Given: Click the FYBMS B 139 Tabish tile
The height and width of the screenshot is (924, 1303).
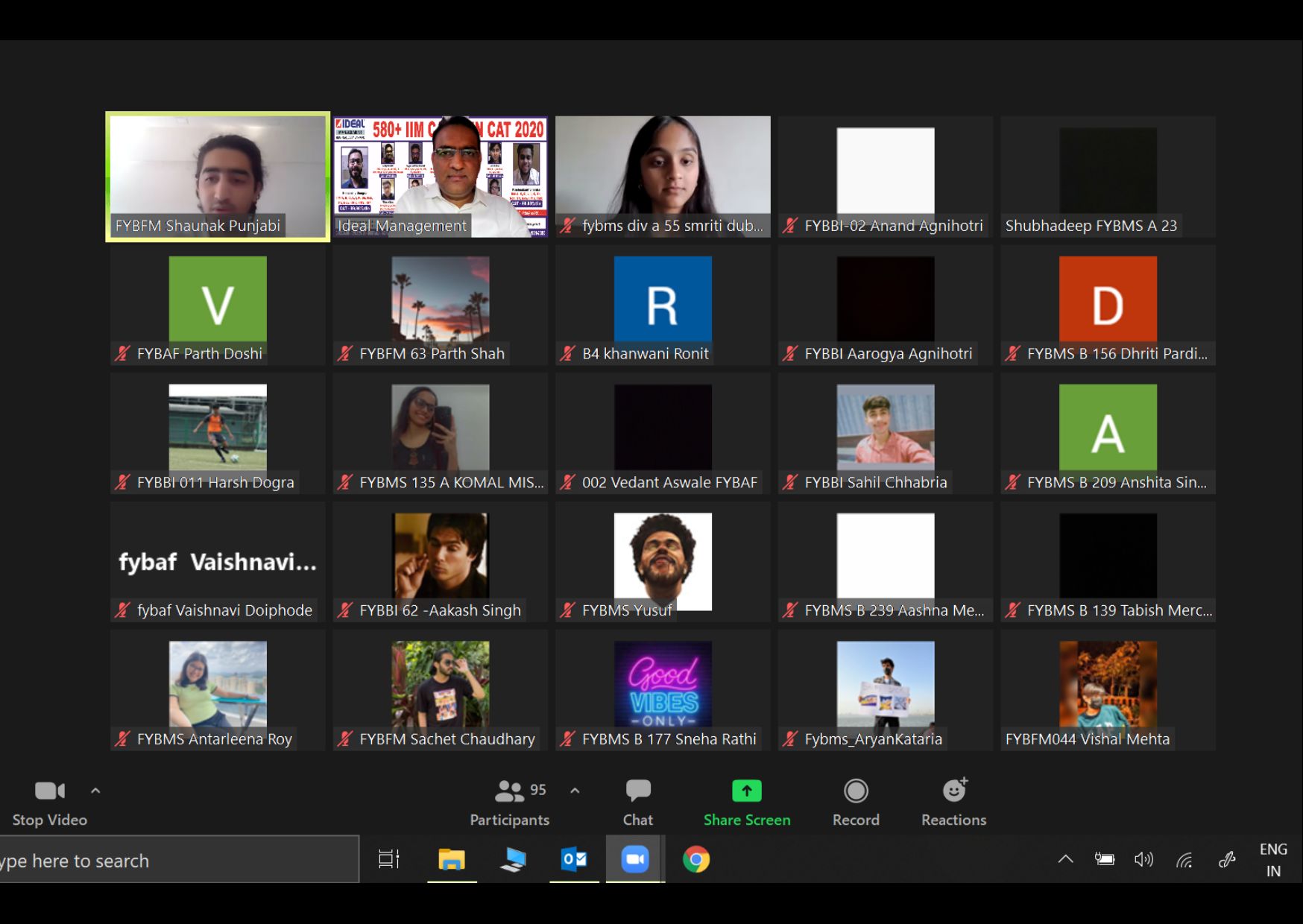Looking at the screenshot, I should (1108, 562).
